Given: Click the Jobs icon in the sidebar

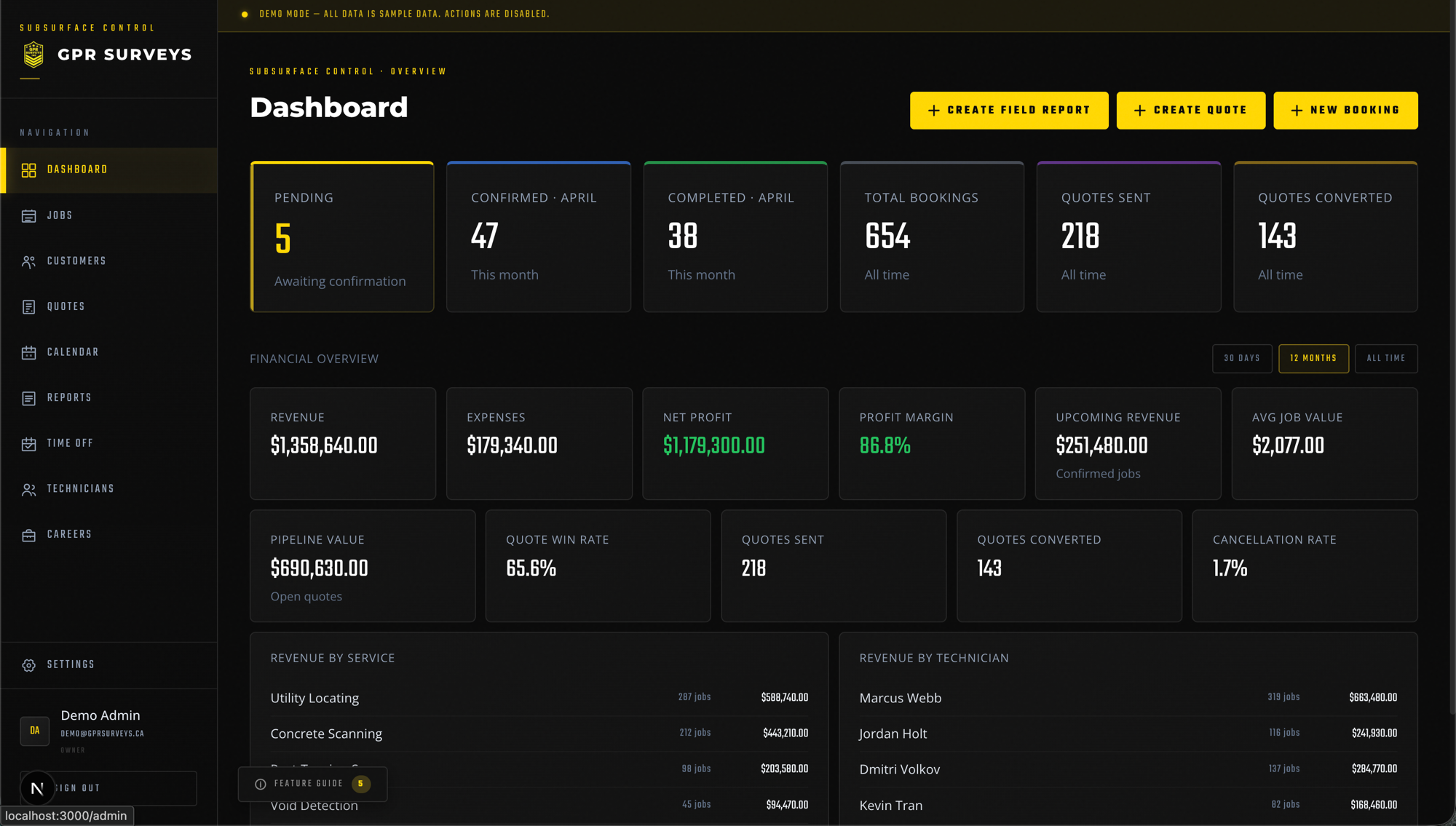Looking at the screenshot, I should (x=28, y=216).
